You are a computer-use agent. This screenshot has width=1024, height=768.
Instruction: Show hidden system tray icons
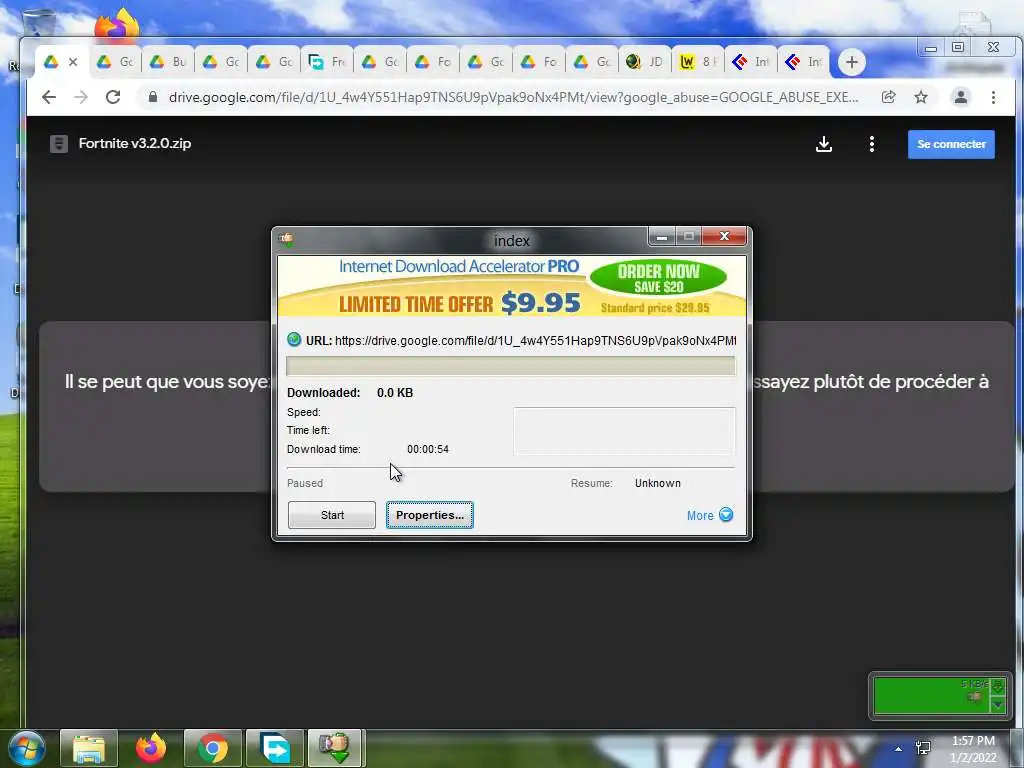pyautogui.click(x=899, y=749)
